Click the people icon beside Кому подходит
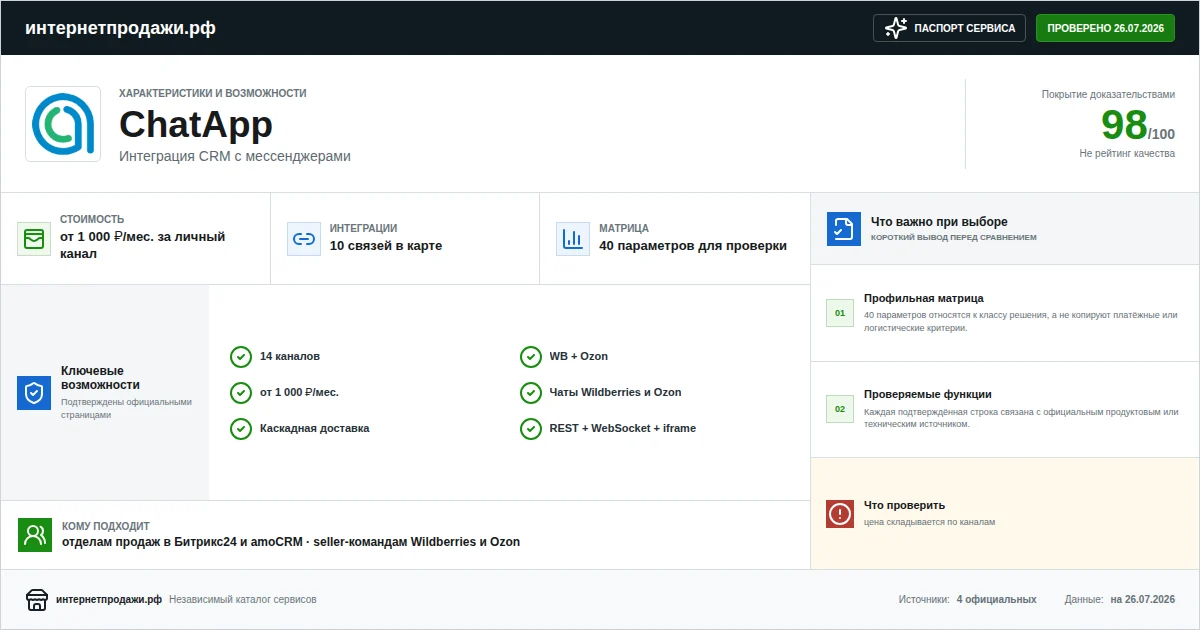Viewport: 1200px width, 630px height. point(35,535)
